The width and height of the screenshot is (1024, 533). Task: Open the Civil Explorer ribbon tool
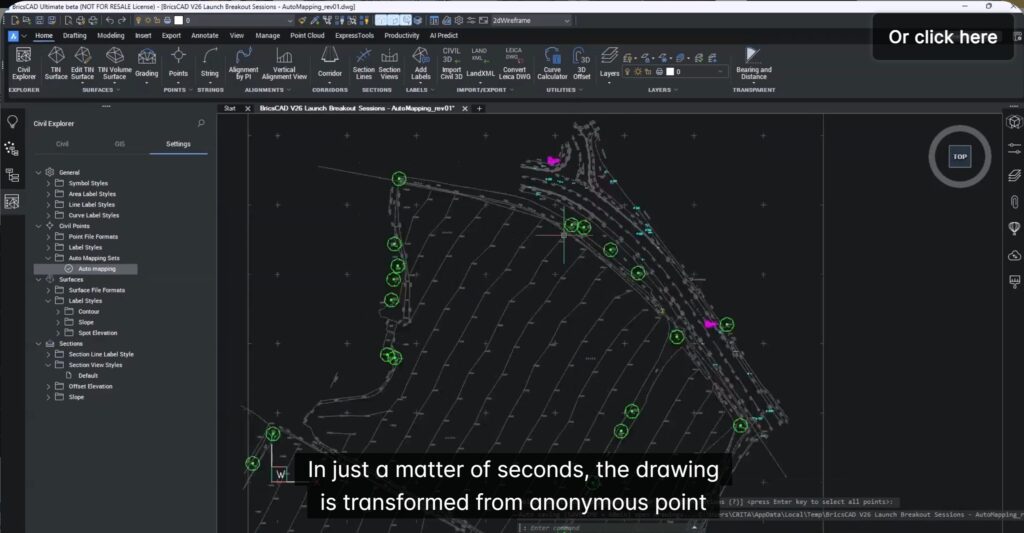click(x=24, y=63)
